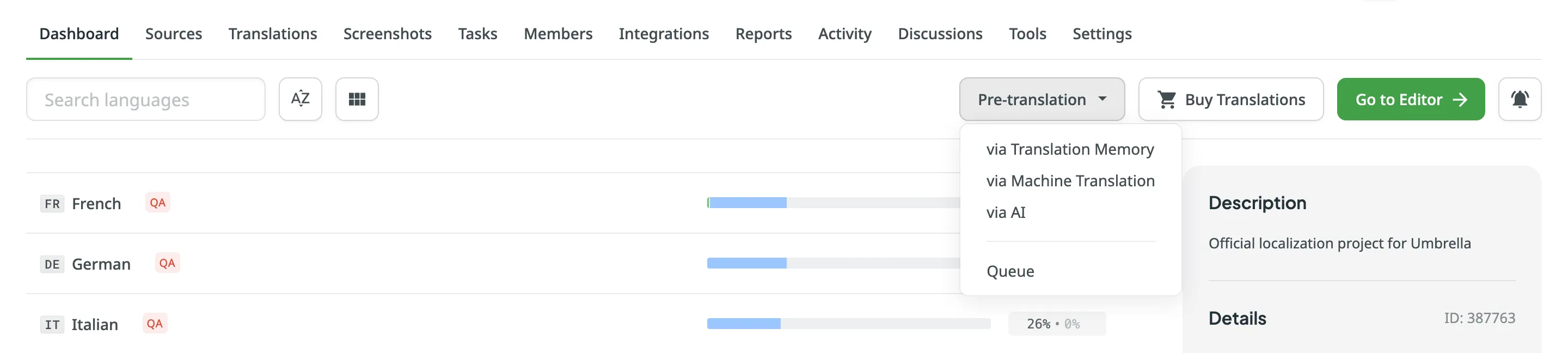This screenshot has height=353, width=1568.
Task: Click the notifications bell icon
Action: click(1518, 99)
